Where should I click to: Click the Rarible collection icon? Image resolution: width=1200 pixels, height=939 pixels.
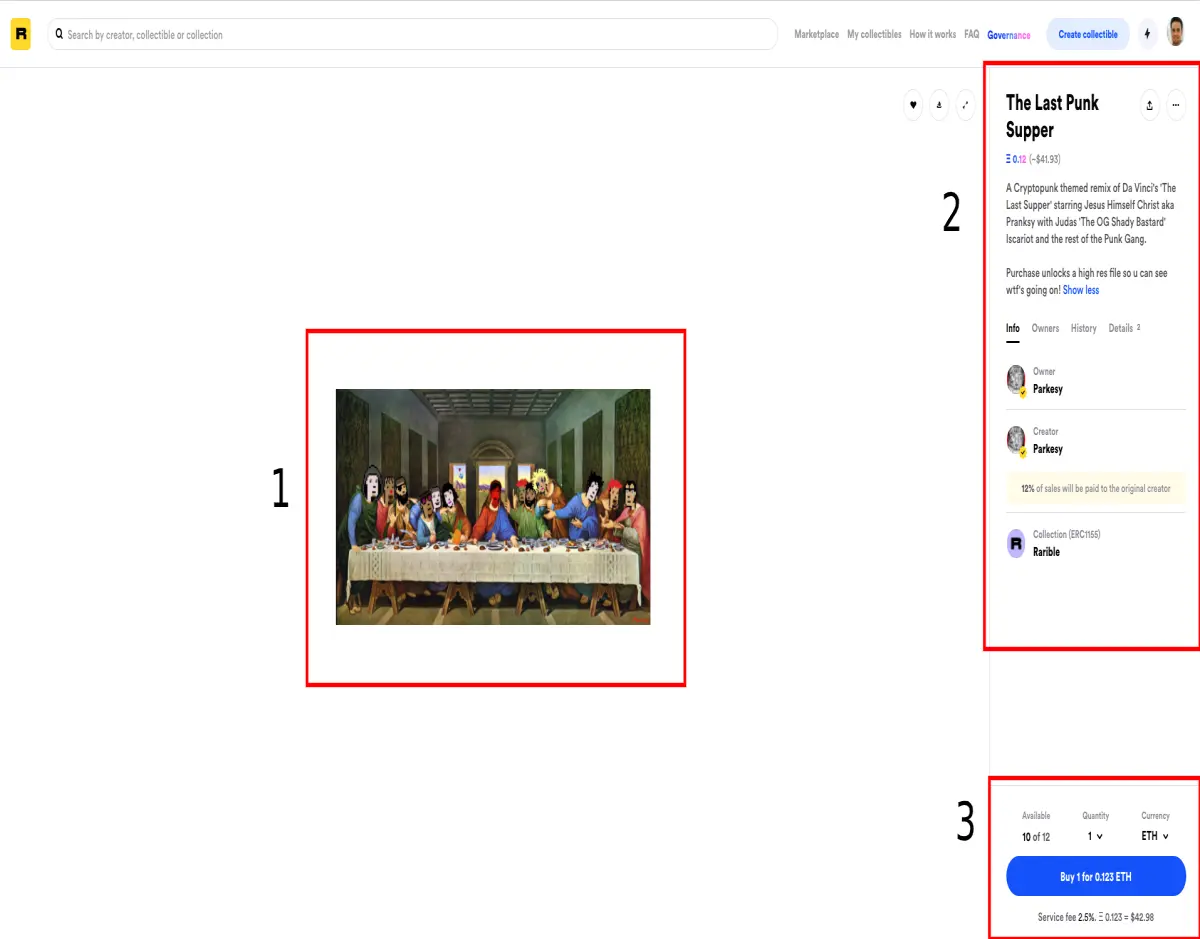tap(1016, 543)
